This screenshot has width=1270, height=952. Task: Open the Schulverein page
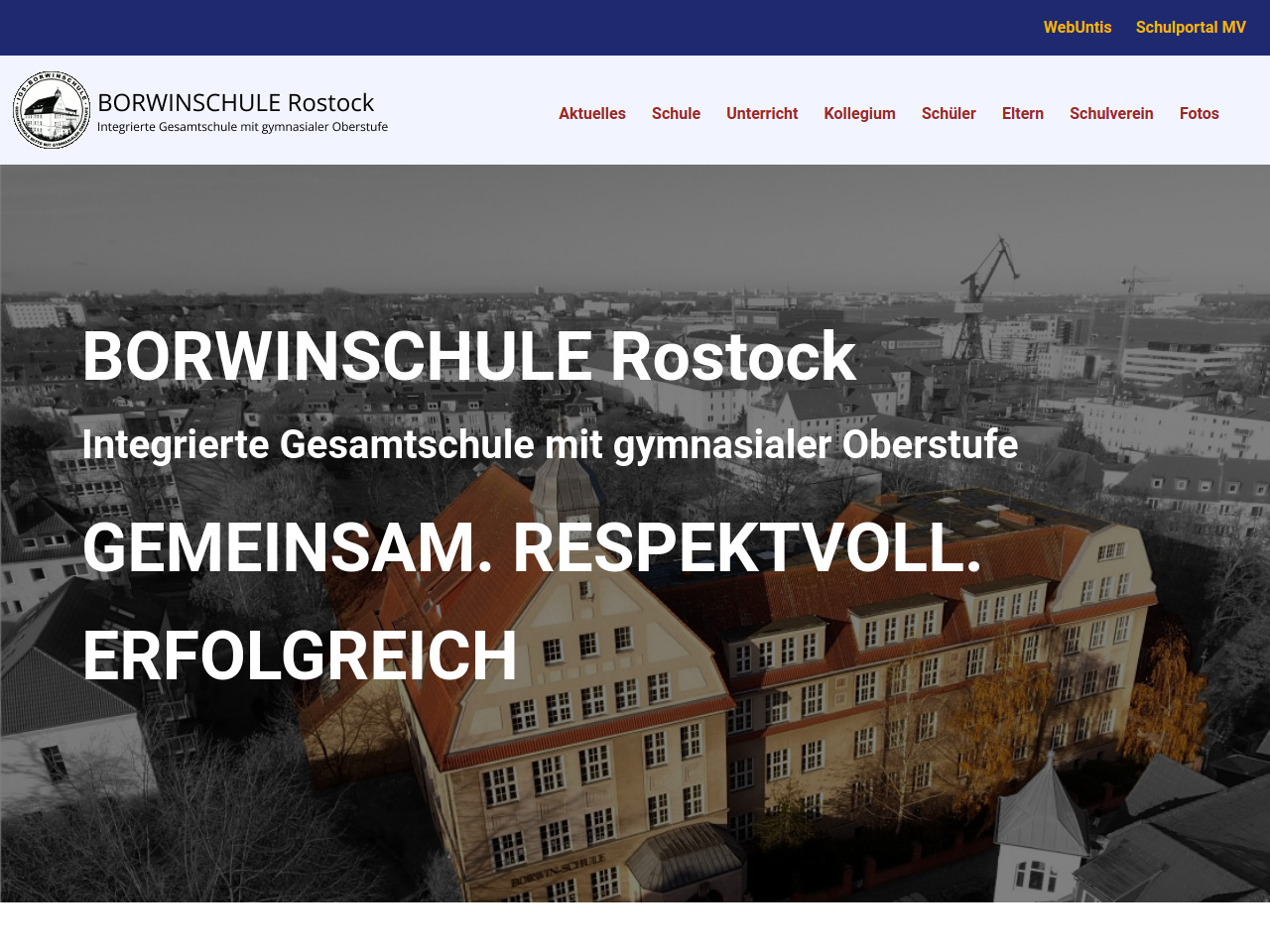coord(1110,114)
